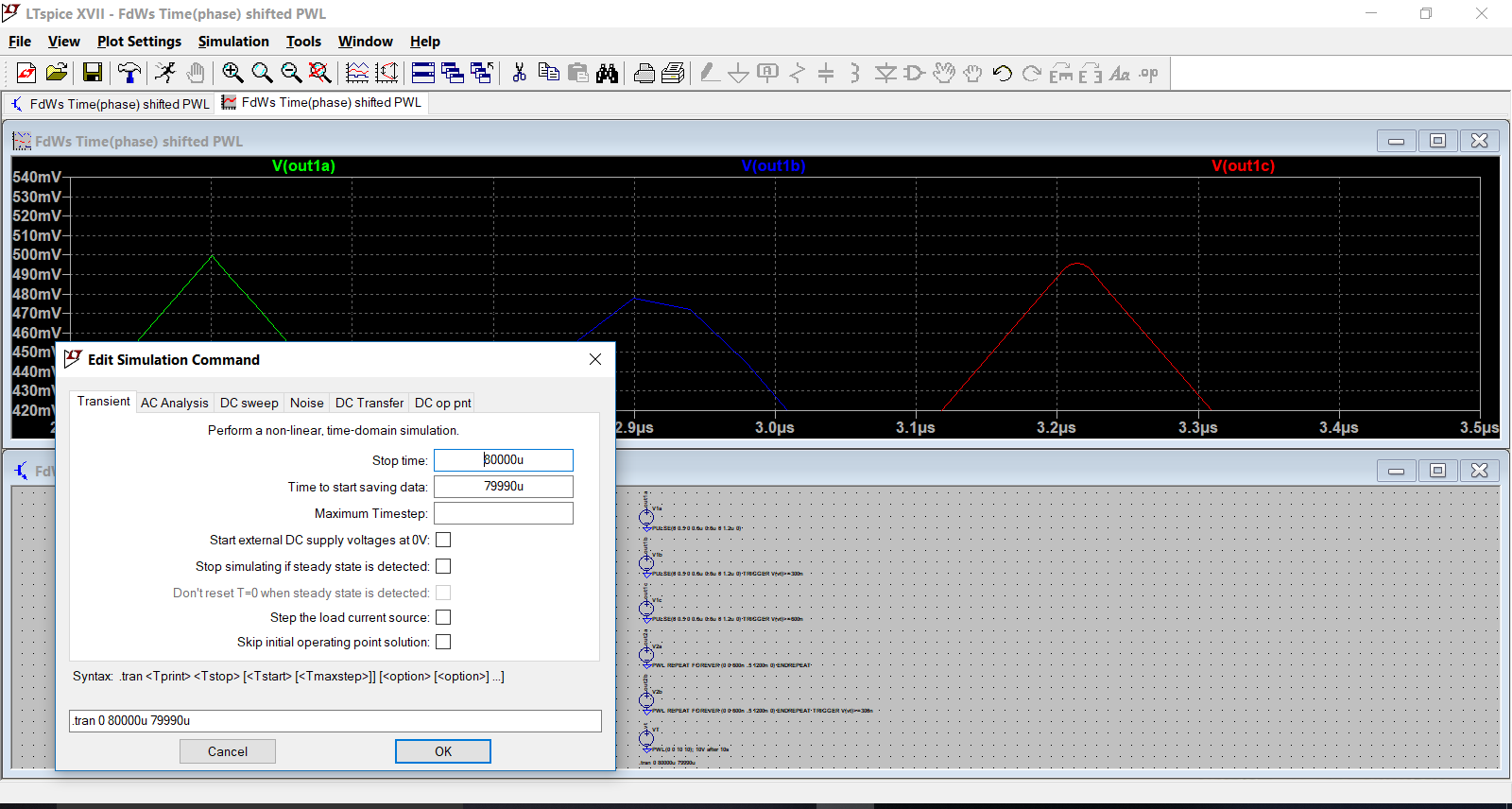Switch to the AC Analysis tab
The height and width of the screenshot is (809, 1512).
175,403
